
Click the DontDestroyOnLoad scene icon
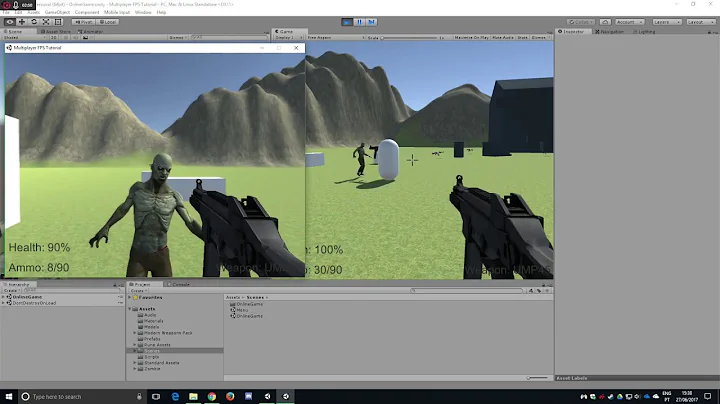(x=9, y=303)
